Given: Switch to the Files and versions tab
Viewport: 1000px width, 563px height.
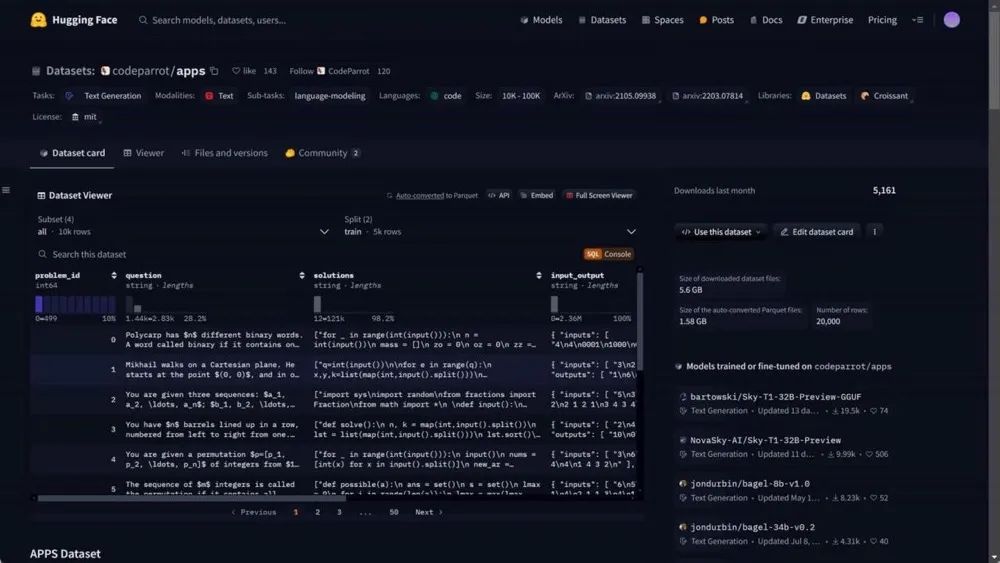Looking at the screenshot, I should click(x=224, y=153).
